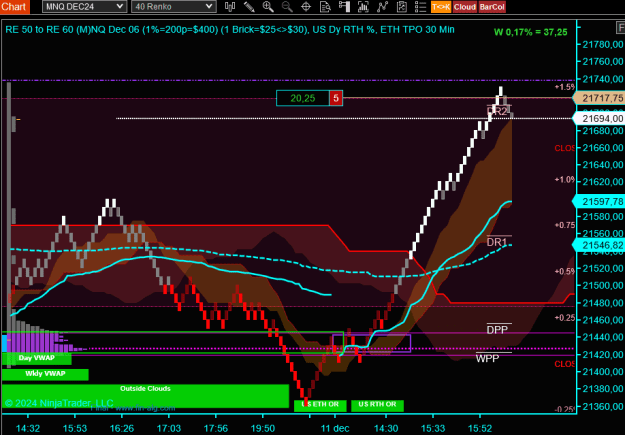Click the DPP pivot label
The image size is (625, 435).
(x=497, y=329)
